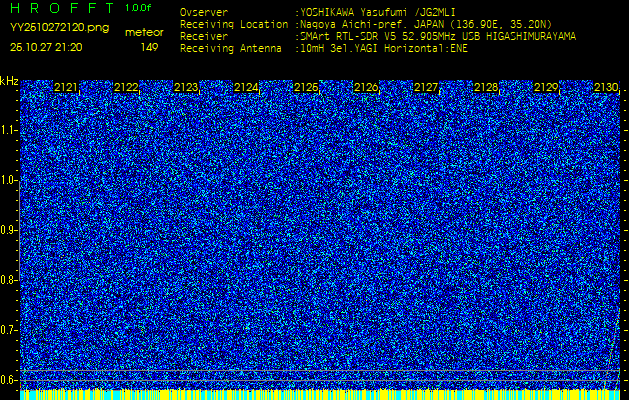Click the time marker 2130
The image size is (629, 400).
point(606,87)
